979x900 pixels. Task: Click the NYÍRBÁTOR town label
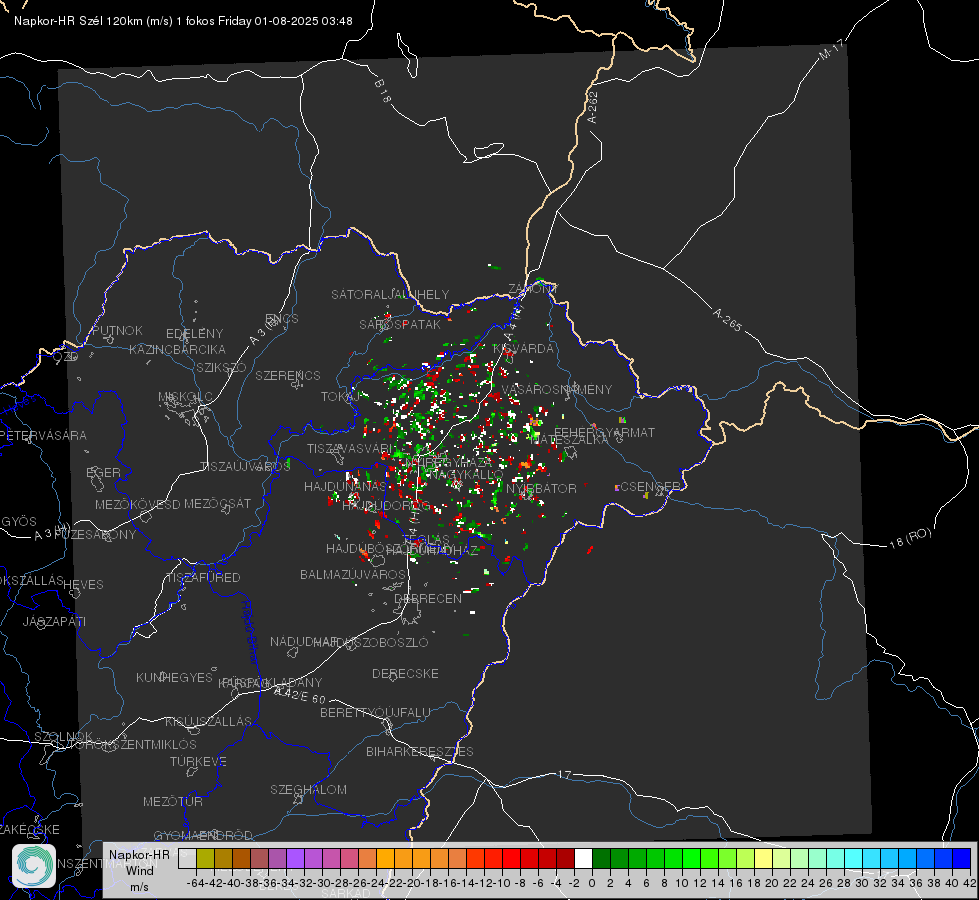(x=541, y=488)
